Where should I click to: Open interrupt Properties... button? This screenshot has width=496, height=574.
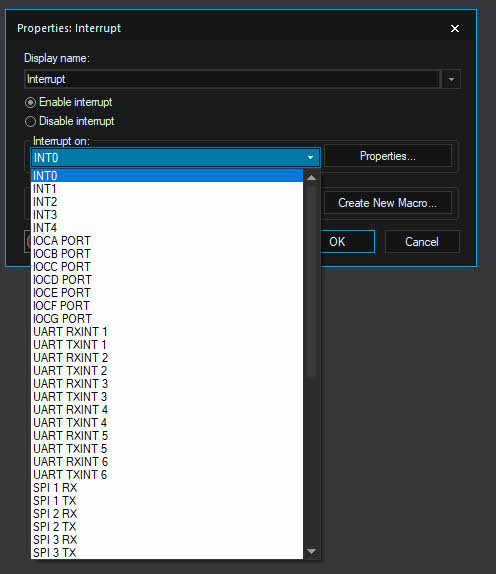tap(388, 156)
